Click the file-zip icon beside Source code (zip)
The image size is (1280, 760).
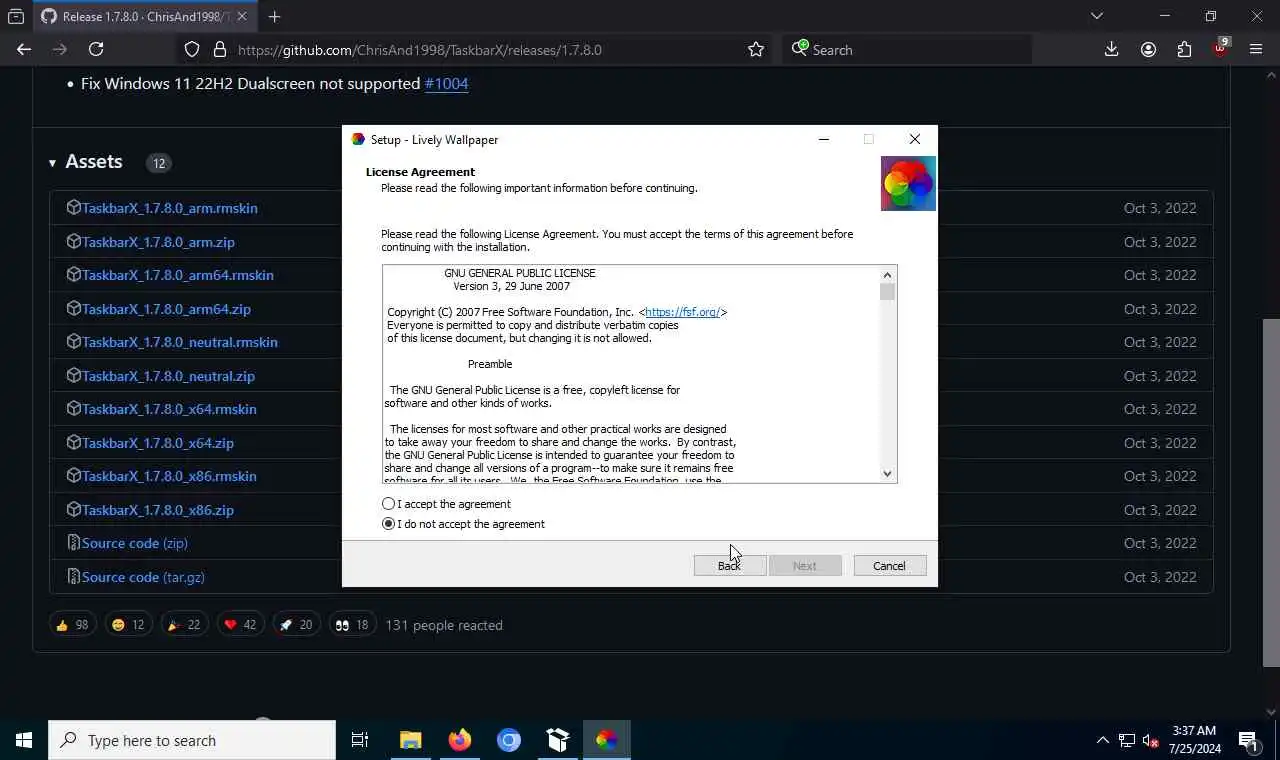pyautogui.click(x=73, y=543)
